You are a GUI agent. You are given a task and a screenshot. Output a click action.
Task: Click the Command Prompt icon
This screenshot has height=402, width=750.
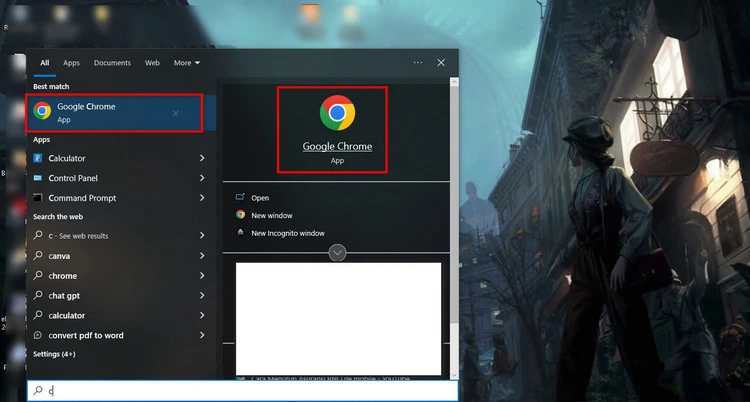tap(38, 198)
